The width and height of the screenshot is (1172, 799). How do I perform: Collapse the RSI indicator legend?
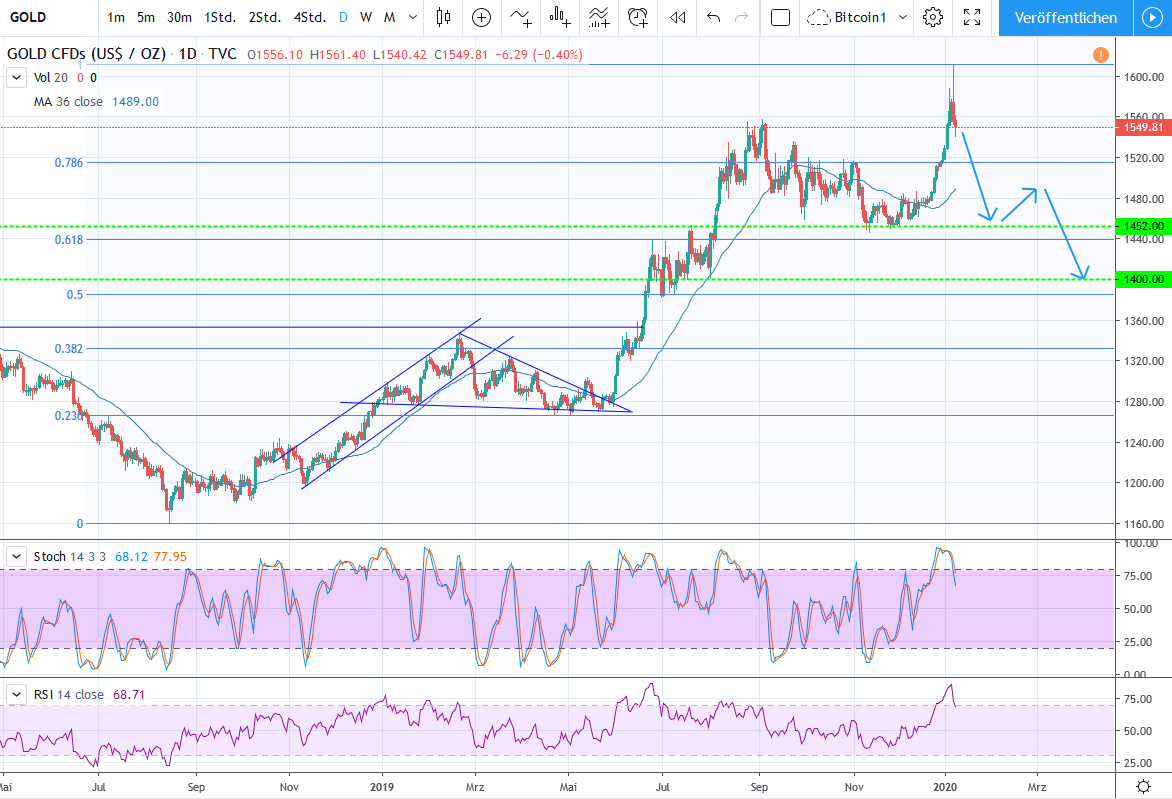[x=17, y=694]
